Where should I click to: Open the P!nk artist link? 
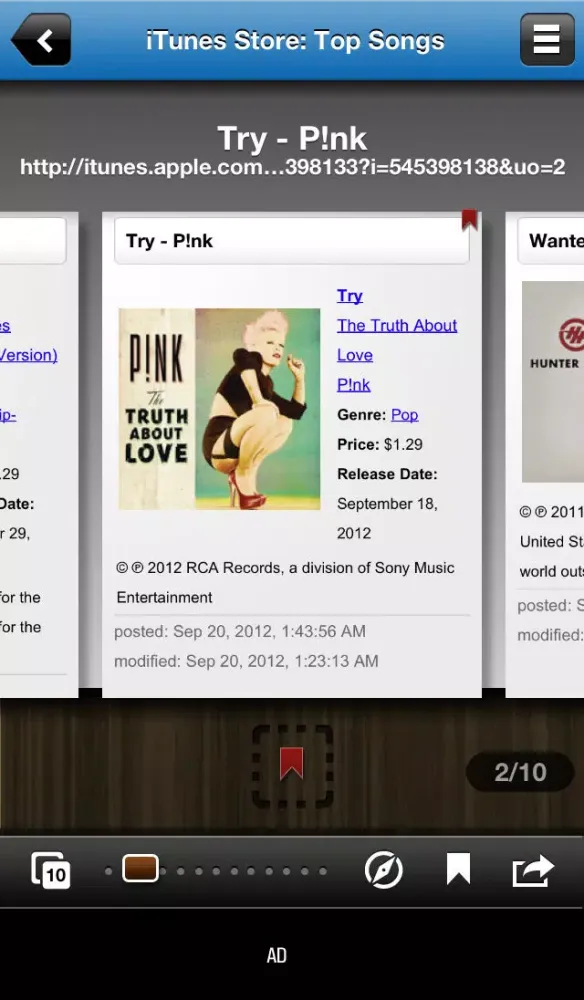(x=354, y=385)
